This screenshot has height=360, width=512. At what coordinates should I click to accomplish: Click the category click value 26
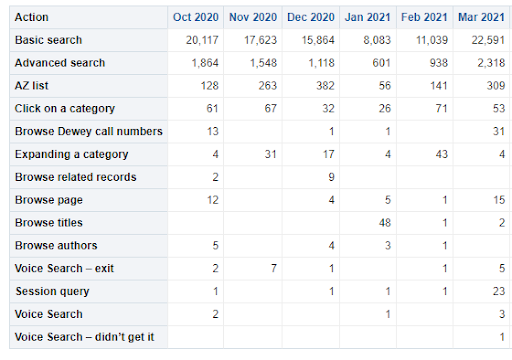tap(385, 109)
